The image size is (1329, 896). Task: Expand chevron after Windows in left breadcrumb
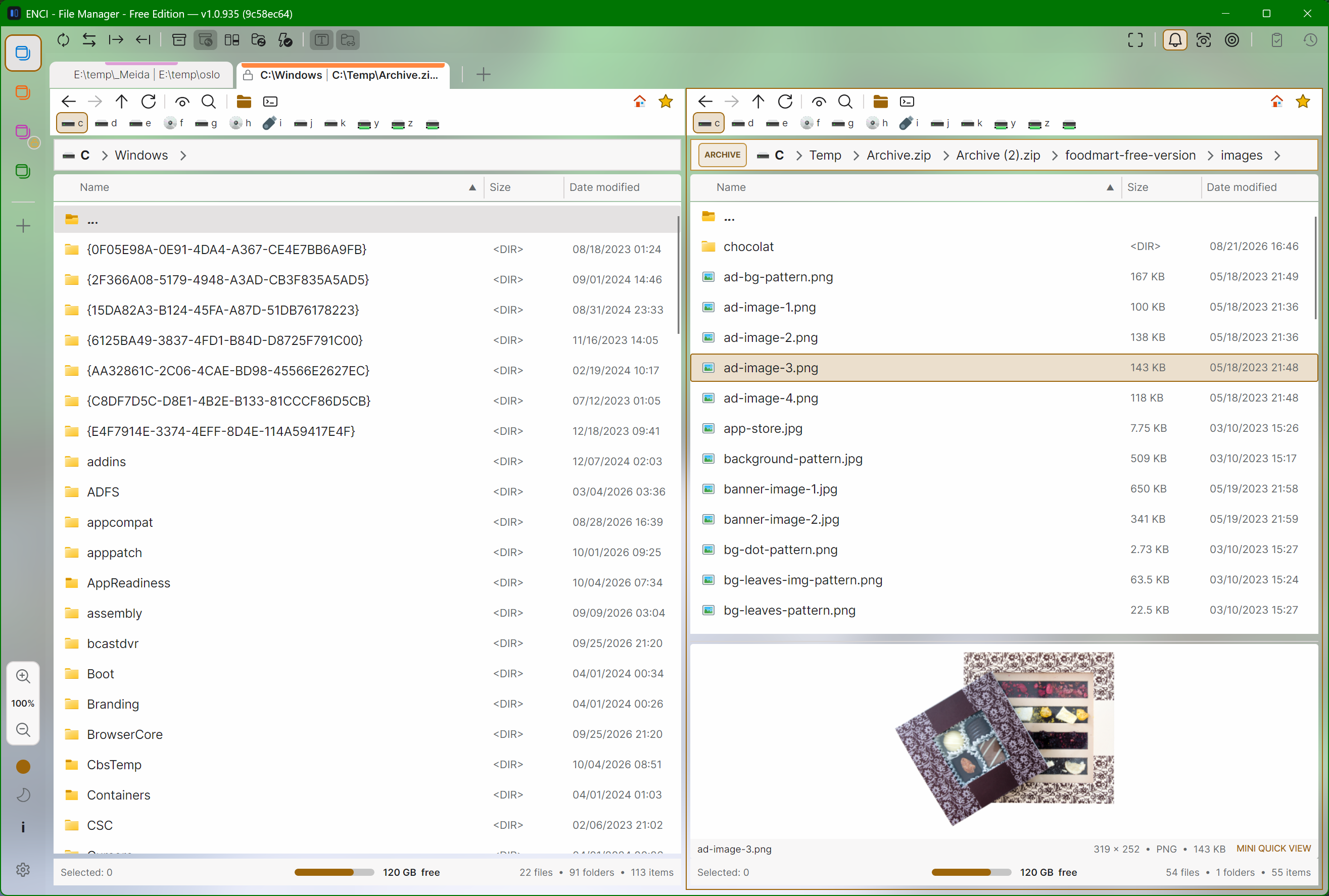183,156
